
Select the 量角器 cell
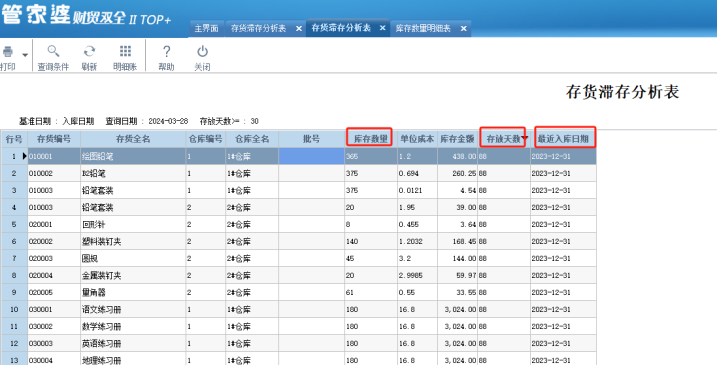[133, 292]
